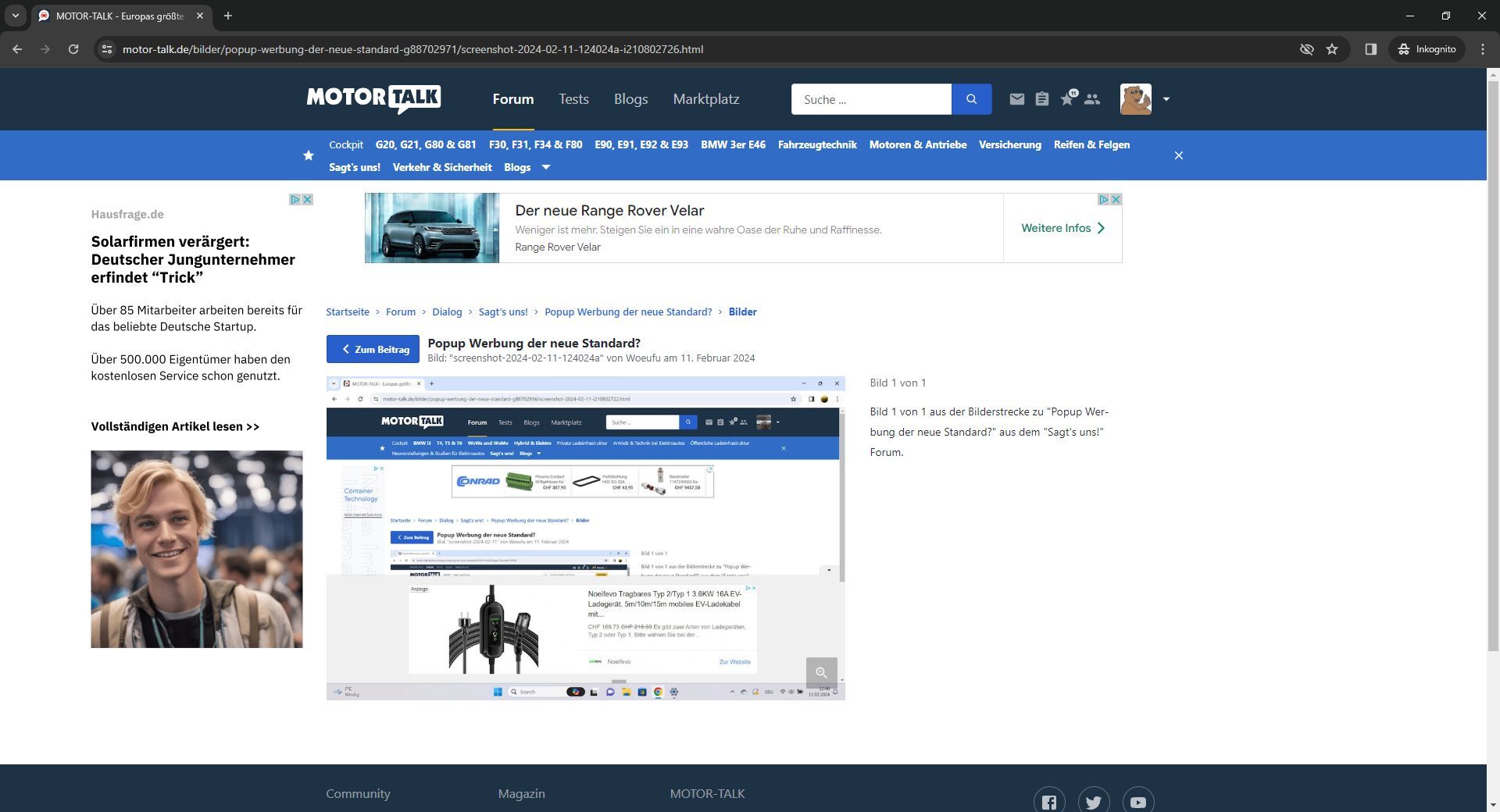Click the image zoom magnifier overlay

[821, 672]
